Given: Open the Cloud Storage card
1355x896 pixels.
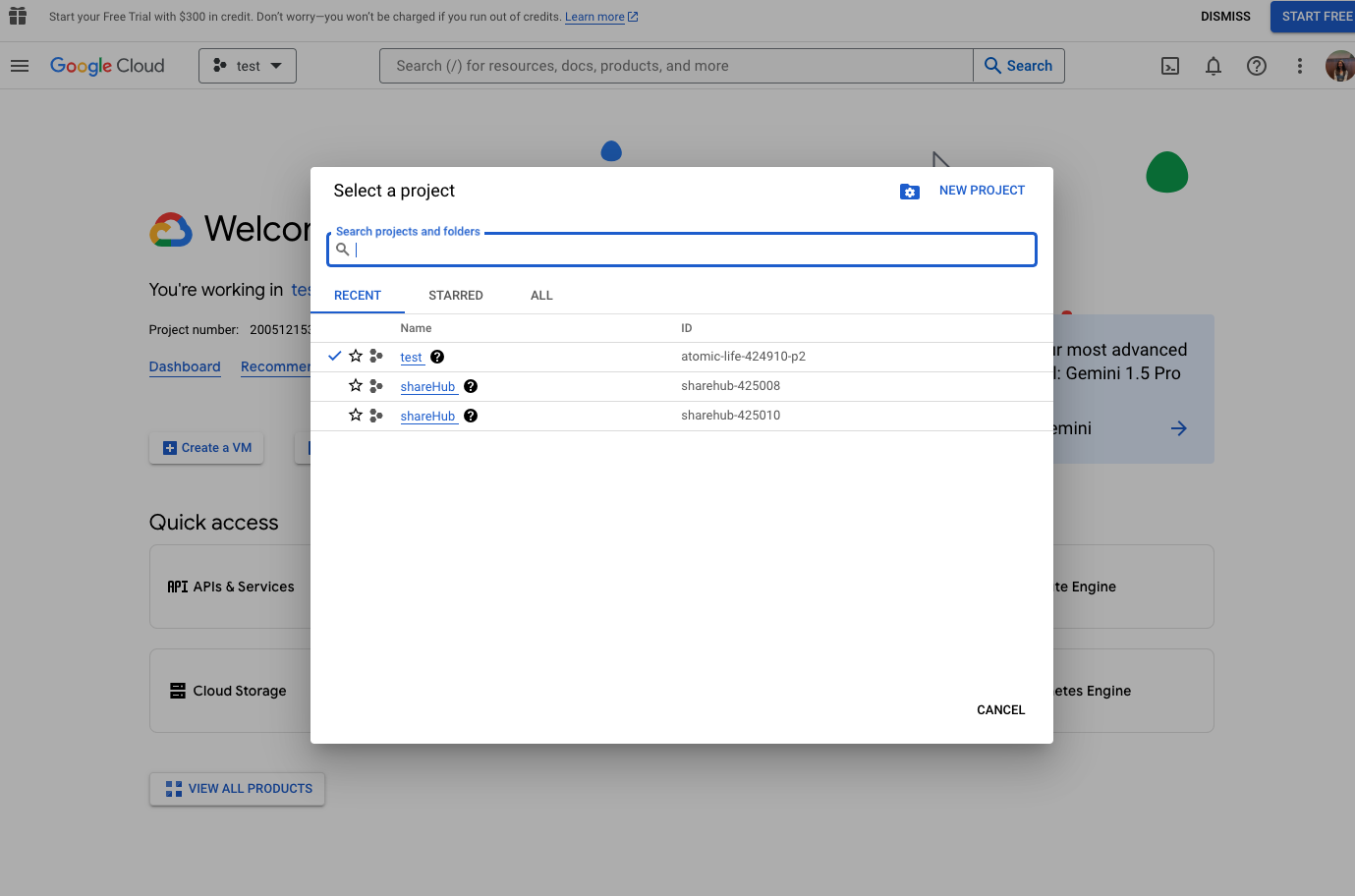Looking at the screenshot, I should 230,691.
